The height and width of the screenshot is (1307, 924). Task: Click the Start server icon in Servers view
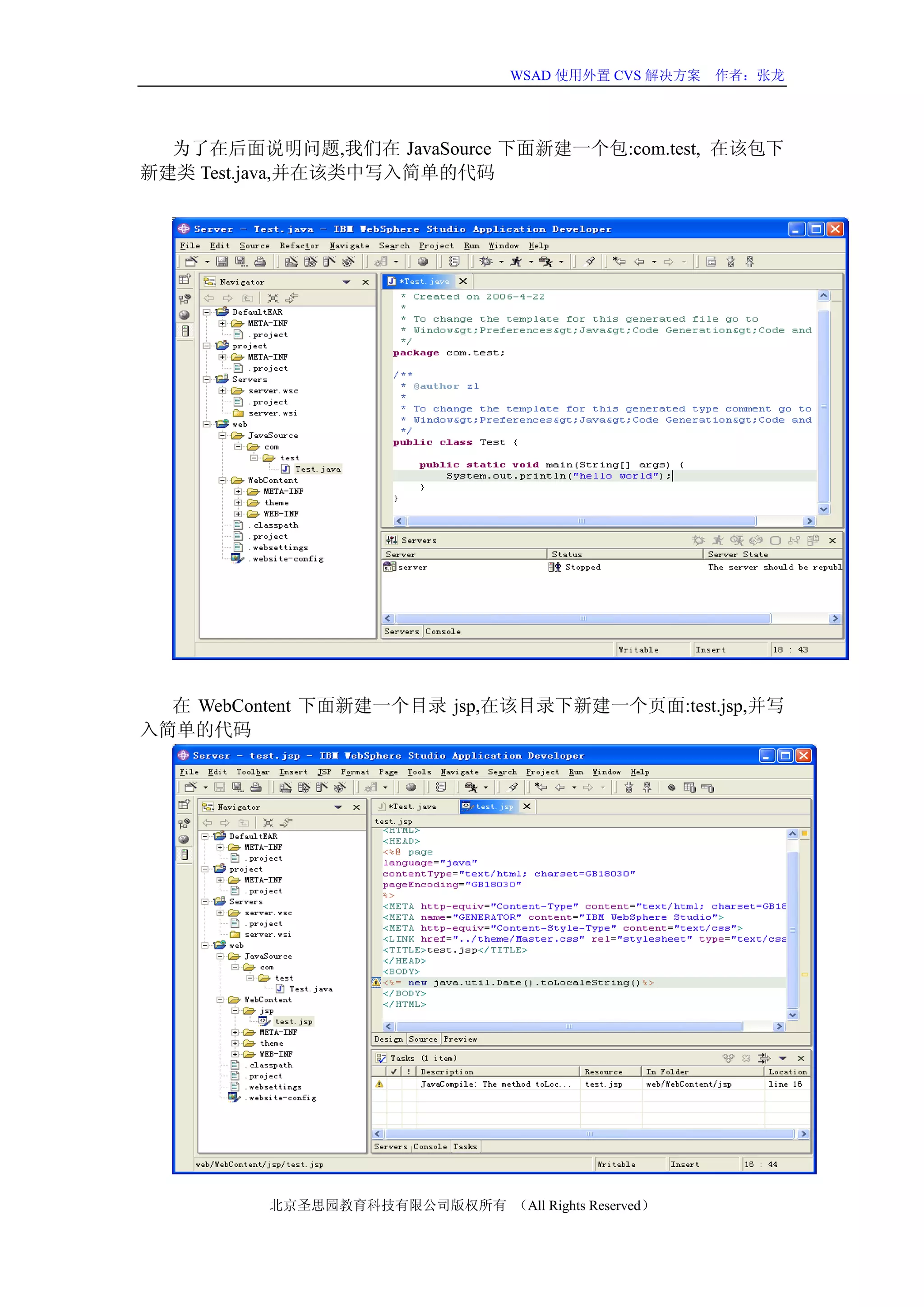(717, 540)
